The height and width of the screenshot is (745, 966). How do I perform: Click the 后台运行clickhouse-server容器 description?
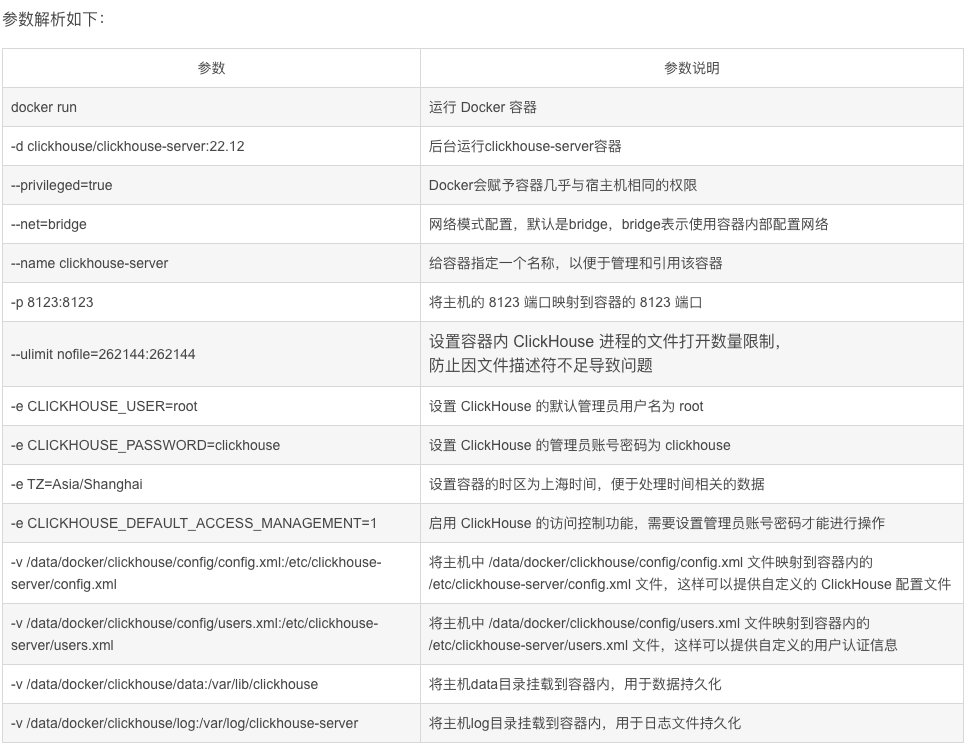tap(692, 146)
